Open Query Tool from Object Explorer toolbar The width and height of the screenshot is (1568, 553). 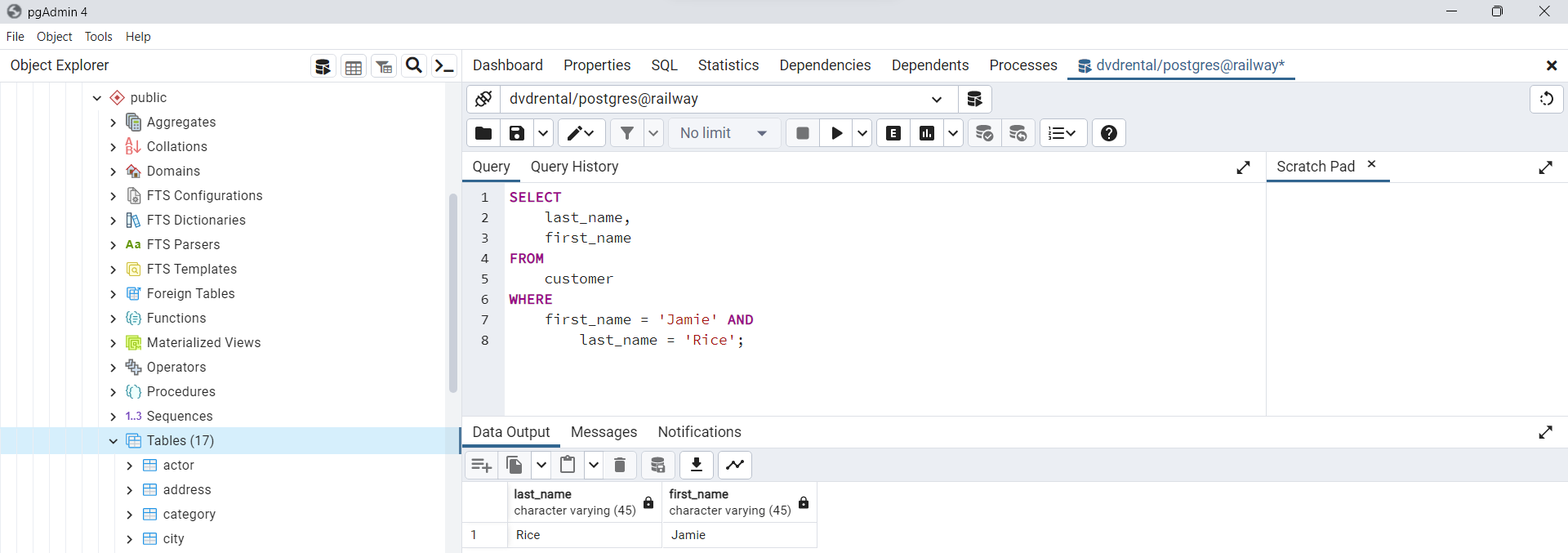point(323,66)
